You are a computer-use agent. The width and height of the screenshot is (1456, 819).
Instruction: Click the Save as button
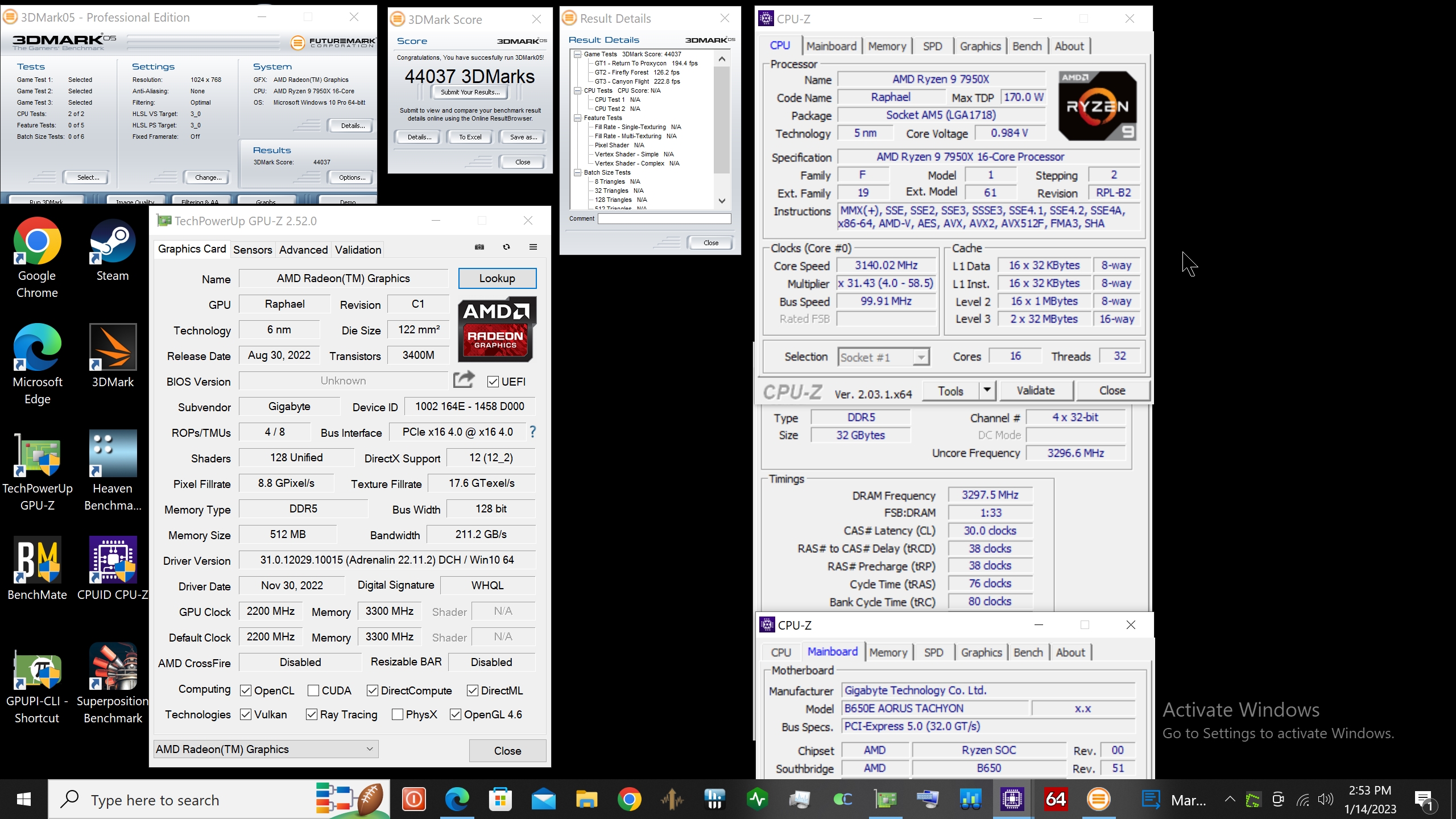coord(523,137)
